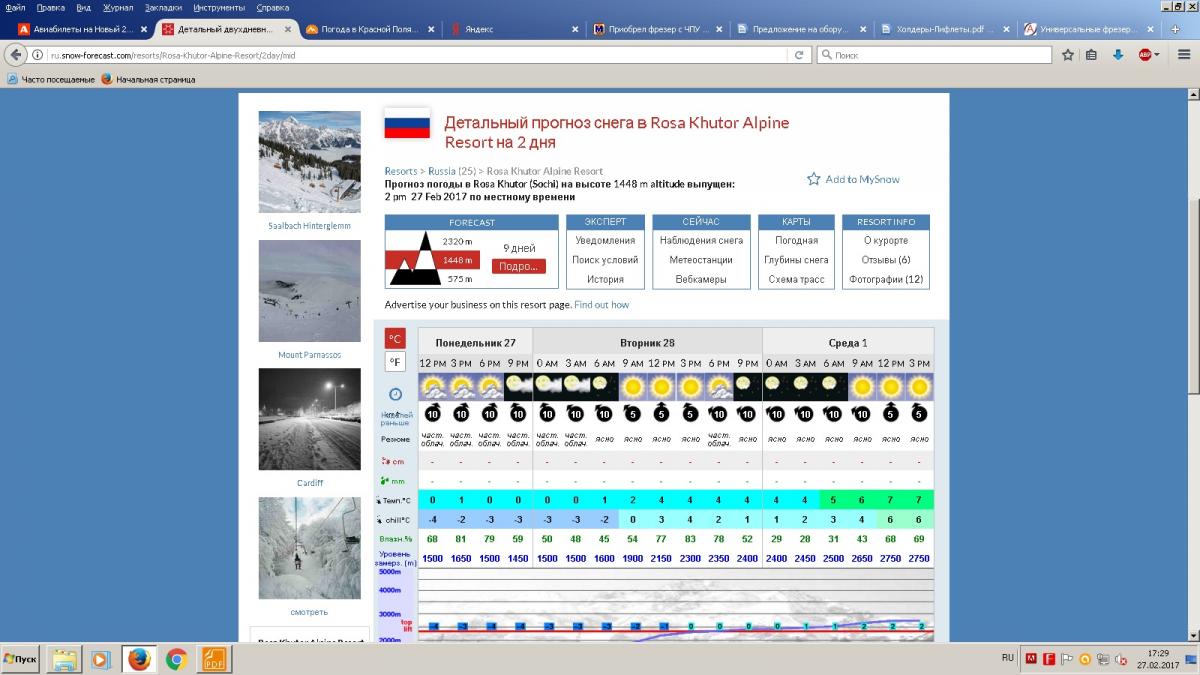Viewport: 1200px width, 675px height.
Task: Click Monday 12 PM wind speed 10 icon
Action: point(432,412)
